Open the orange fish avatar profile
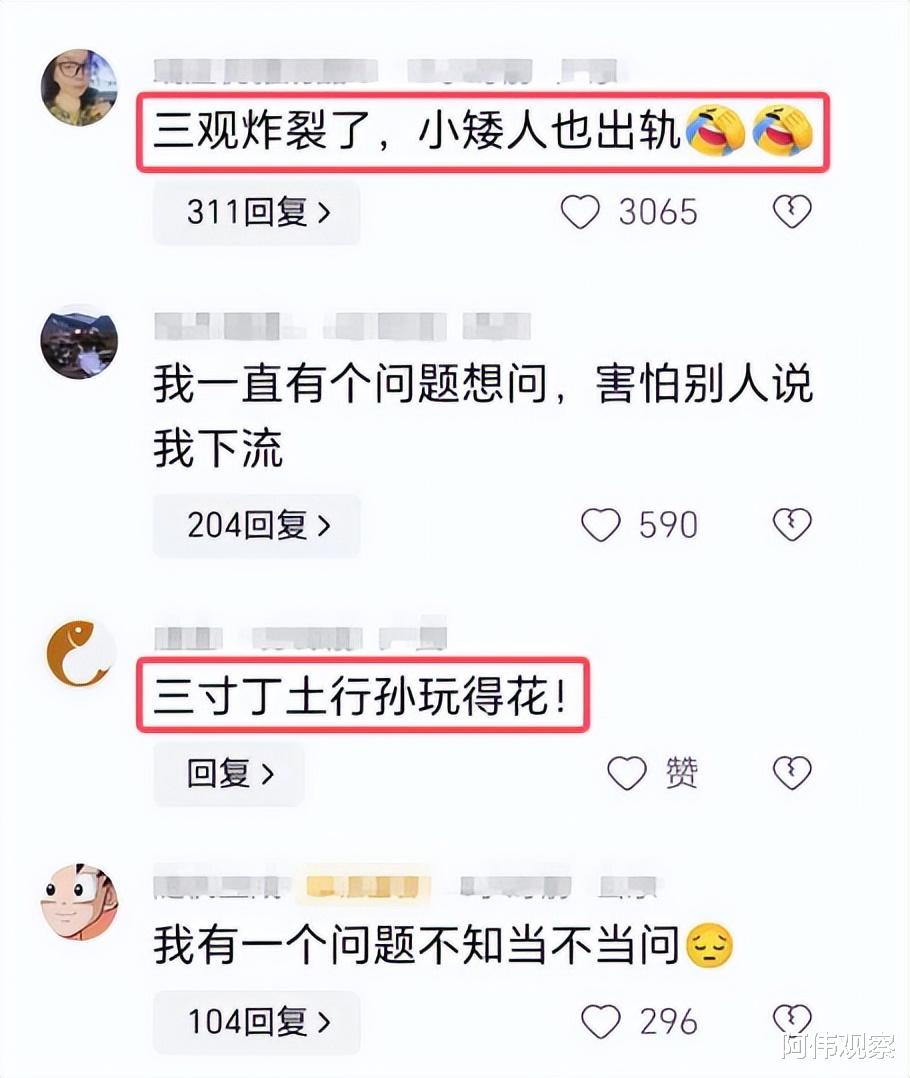 pyautogui.click(x=79, y=653)
